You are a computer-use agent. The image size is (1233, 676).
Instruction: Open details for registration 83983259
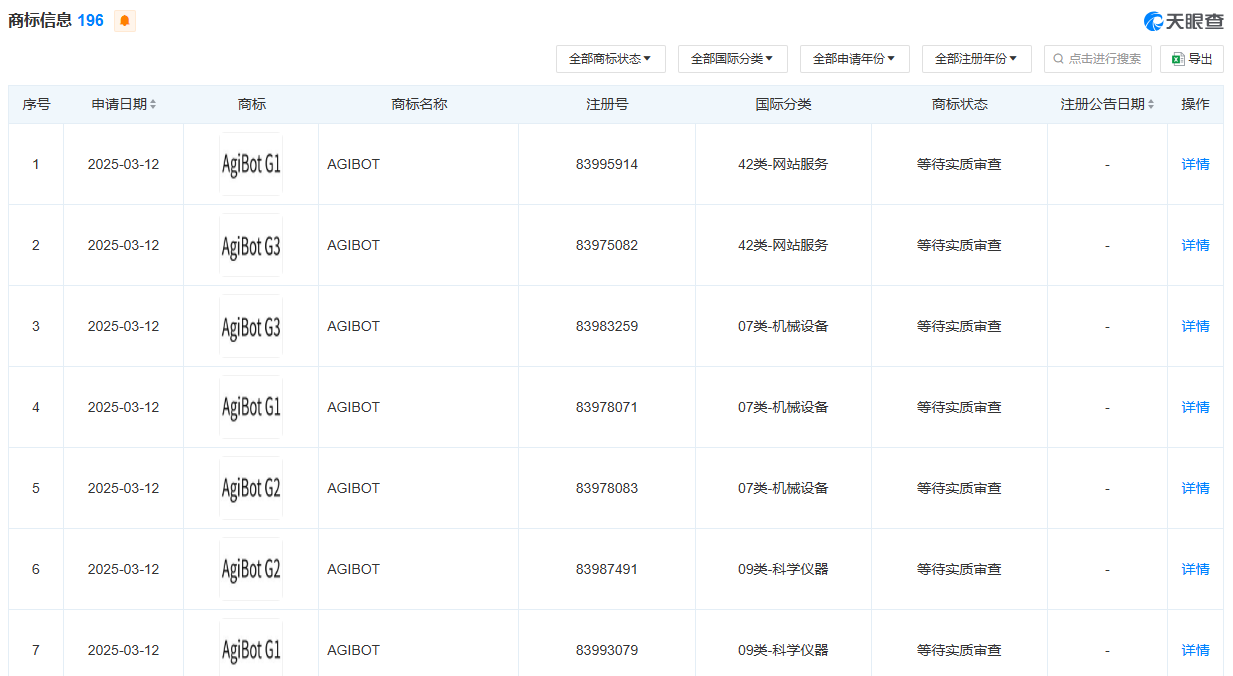1195,326
